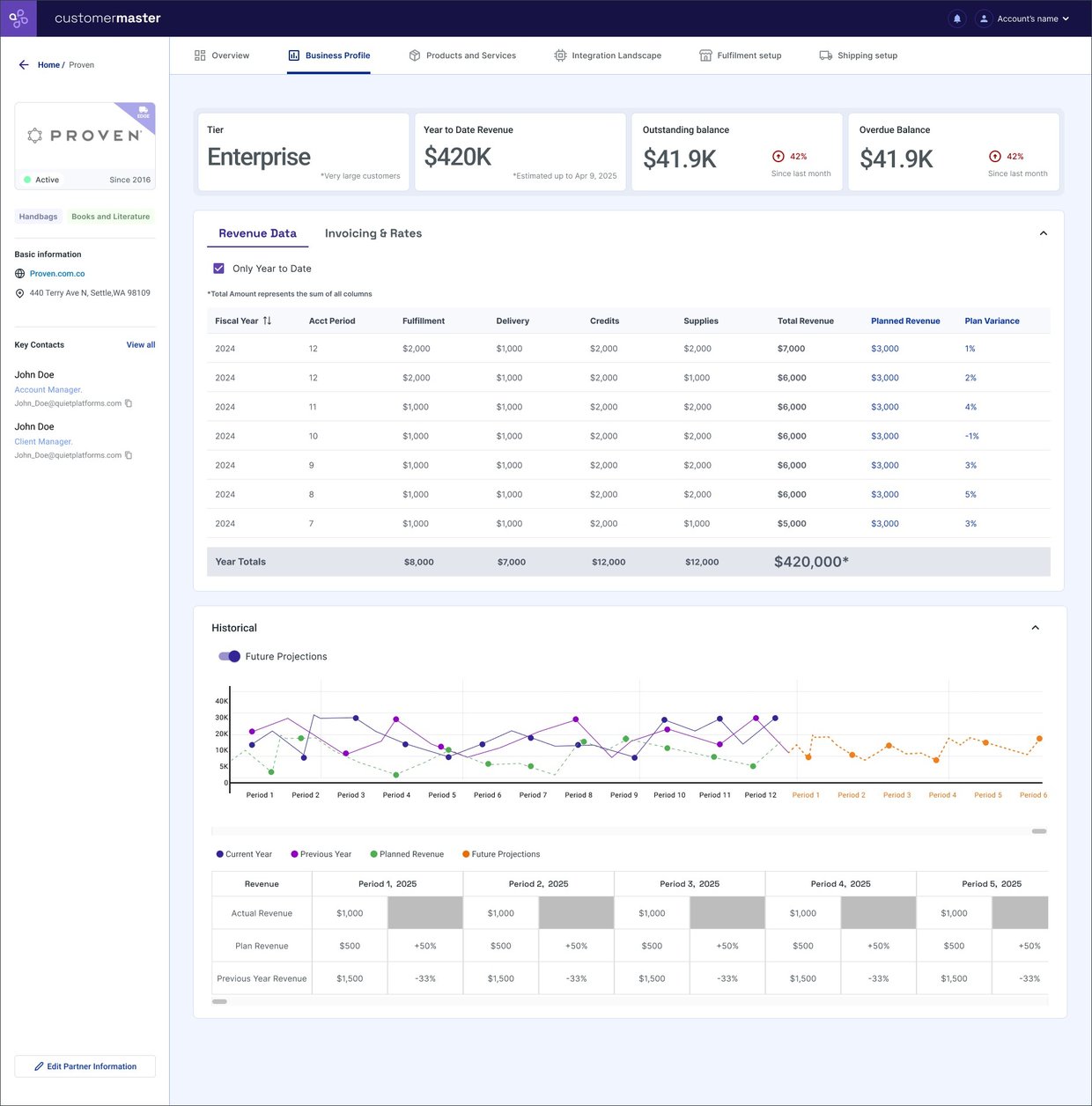The height and width of the screenshot is (1106, 1092).
Task: Click the location pin icon by address
Action: 19,293
